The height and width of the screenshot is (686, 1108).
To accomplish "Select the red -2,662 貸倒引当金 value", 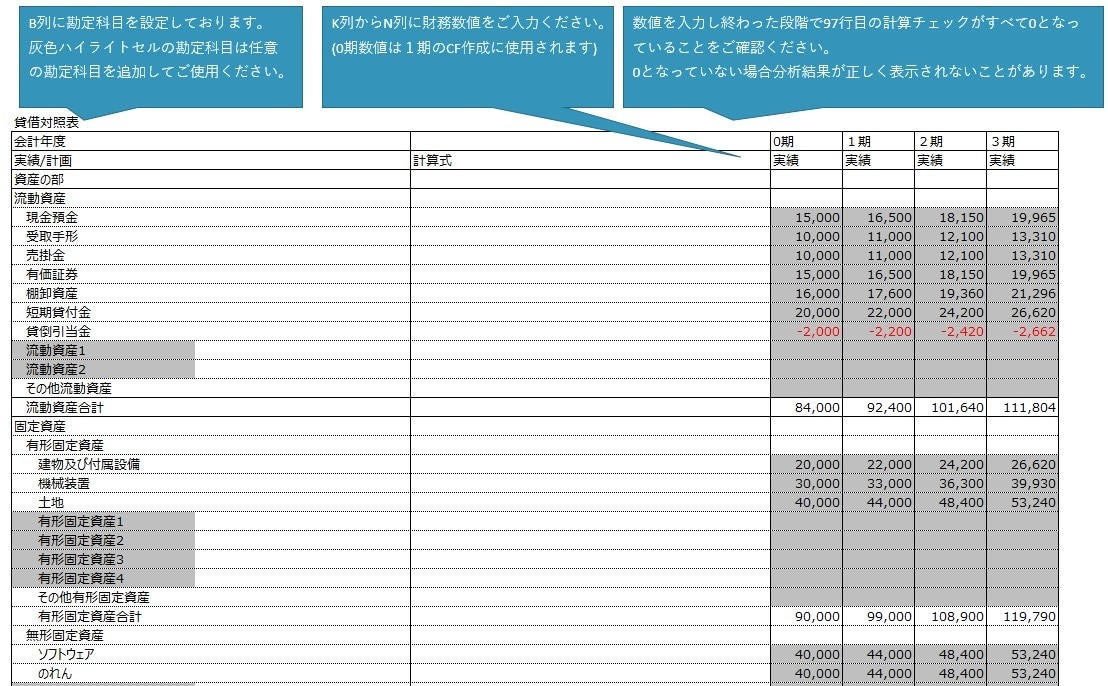I will pos(1022,332).
